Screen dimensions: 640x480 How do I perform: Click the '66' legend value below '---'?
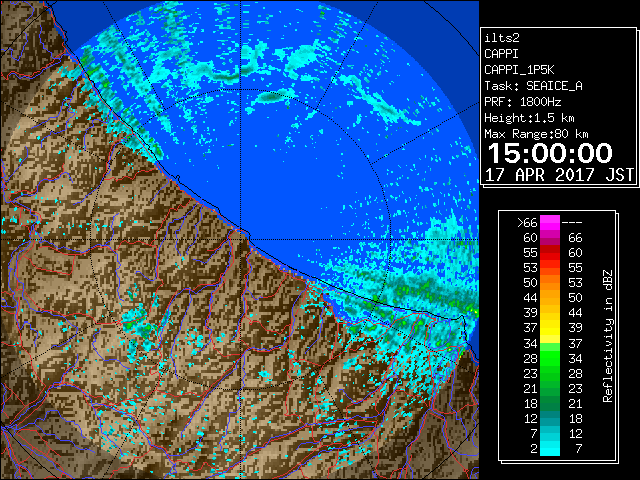(x=575, y=238)
